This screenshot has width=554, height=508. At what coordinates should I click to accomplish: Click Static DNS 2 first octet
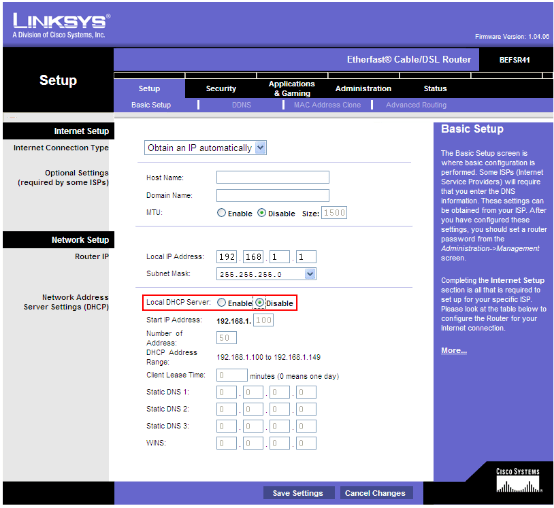[226, 409]
